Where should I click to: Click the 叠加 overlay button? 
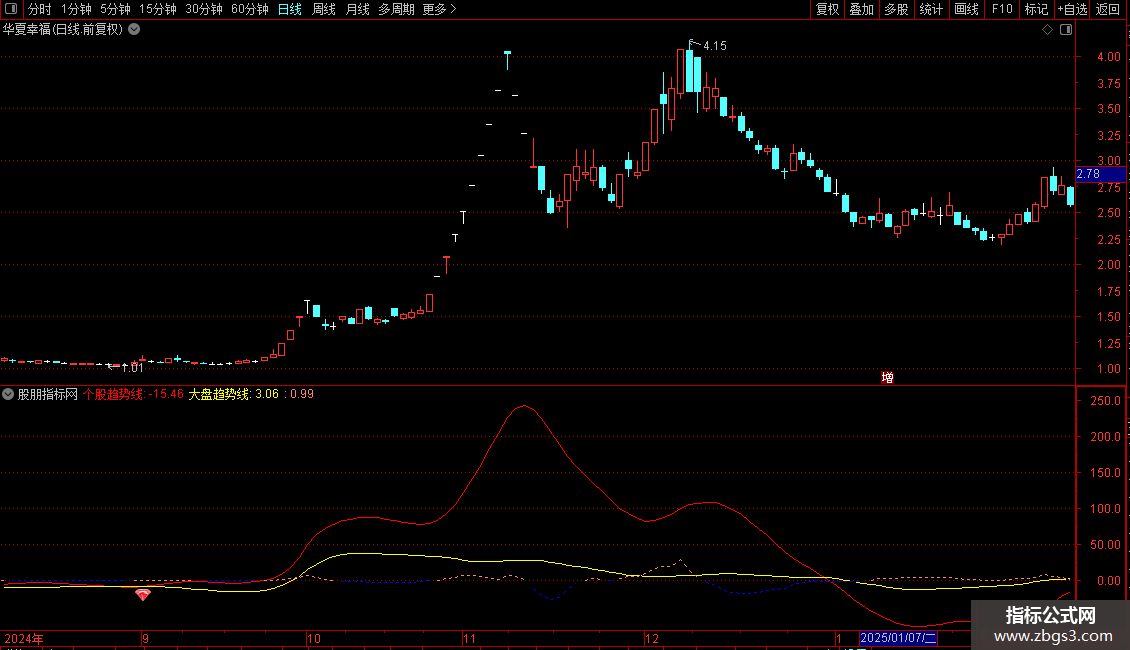click(861, 9)
